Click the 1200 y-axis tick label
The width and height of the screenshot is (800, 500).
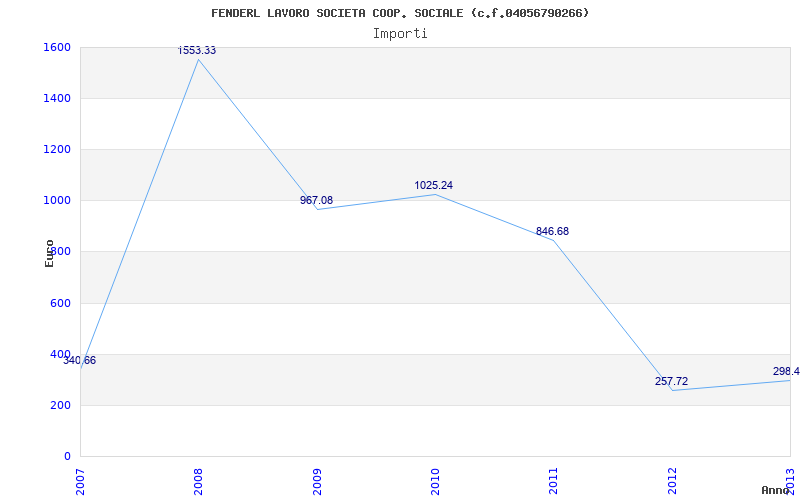[58, 150]
